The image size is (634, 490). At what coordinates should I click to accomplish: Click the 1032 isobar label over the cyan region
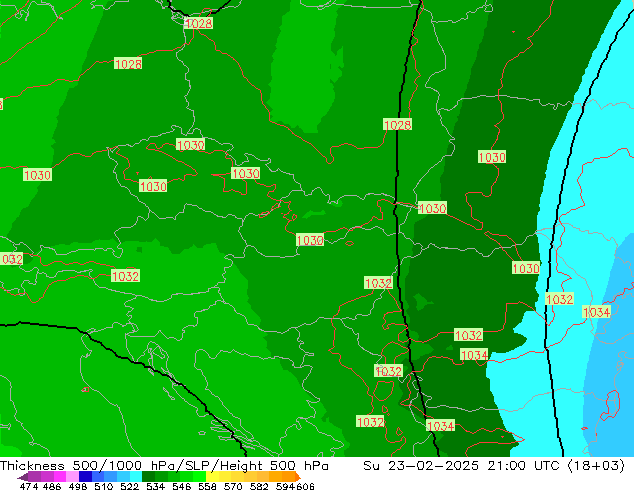tap(560, 299)
